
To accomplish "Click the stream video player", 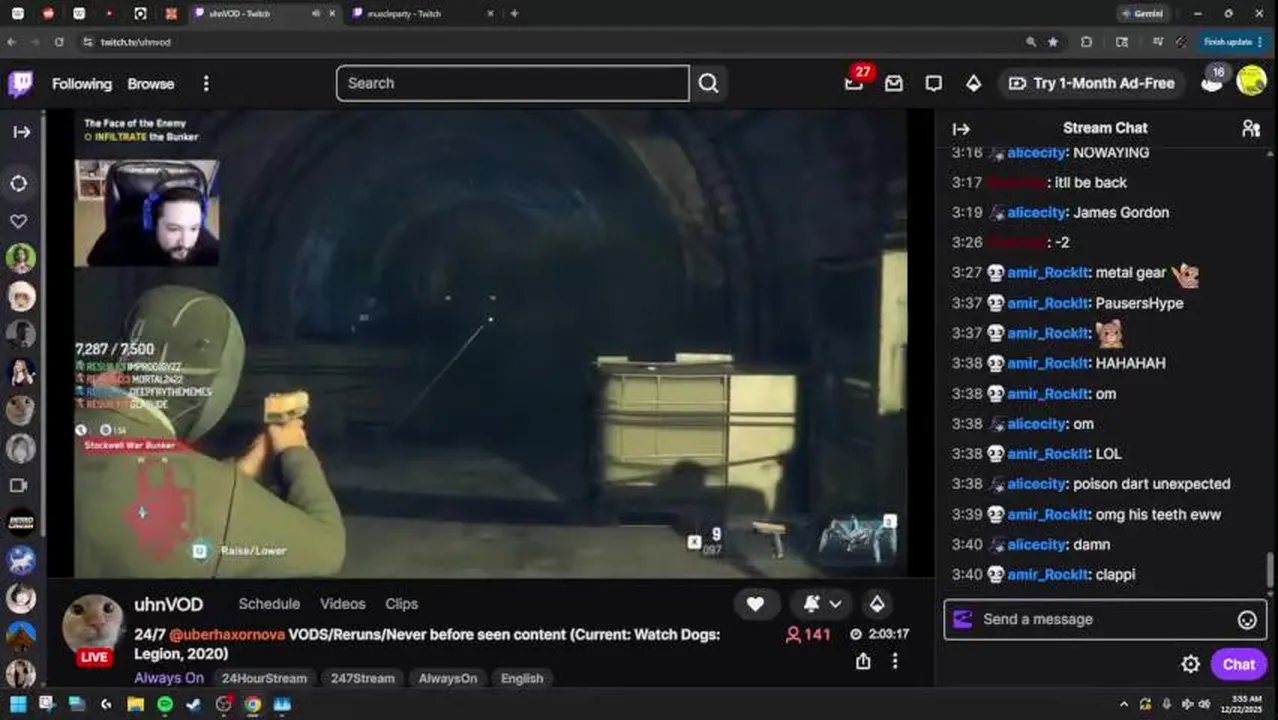I will click(x=490, y=343).
